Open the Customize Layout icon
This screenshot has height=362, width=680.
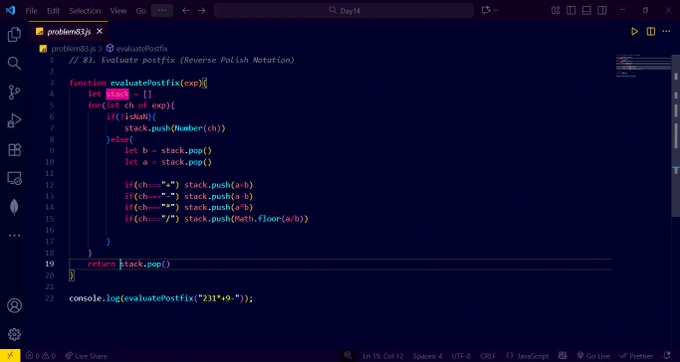[x=556, y=10]
